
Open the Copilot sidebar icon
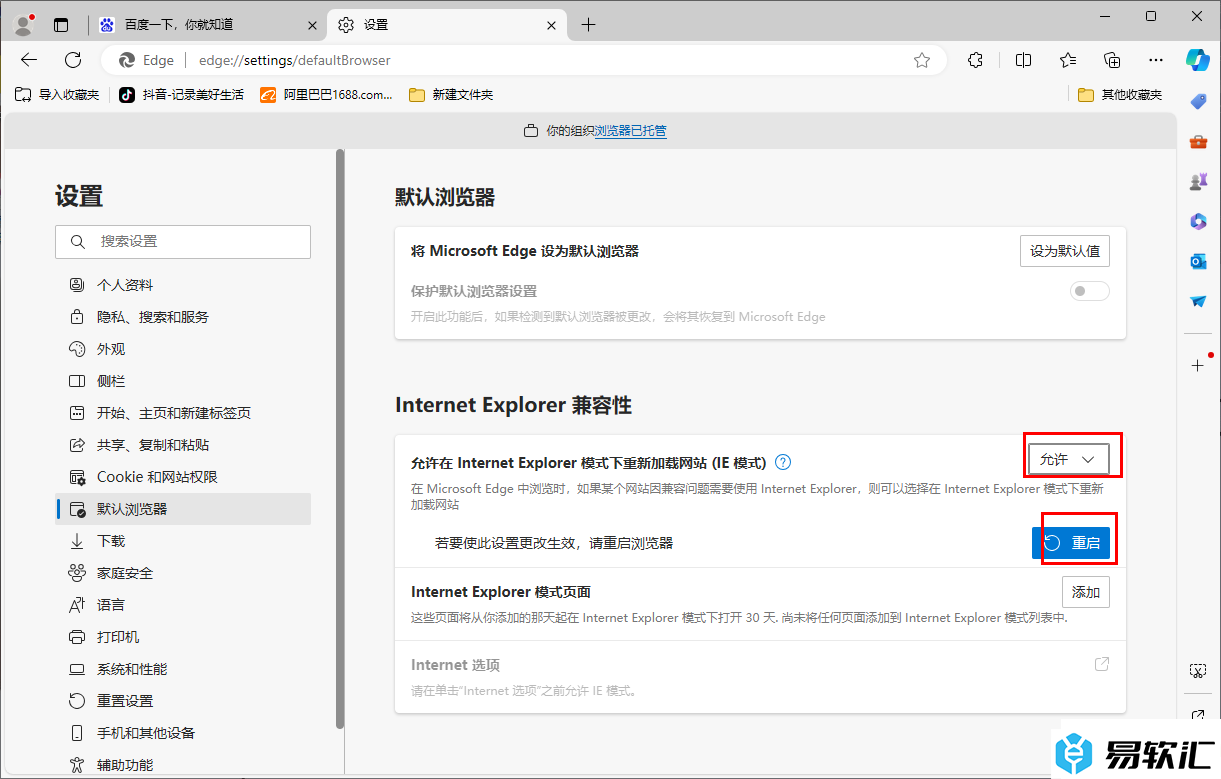point(1198,59)
